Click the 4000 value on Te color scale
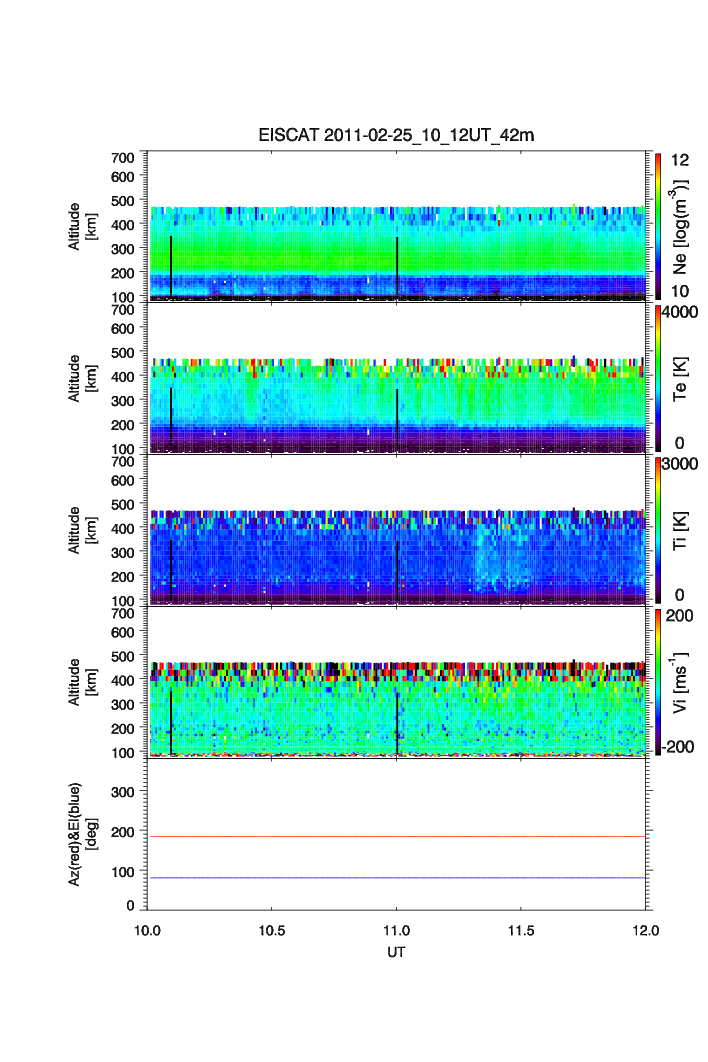Viewport: 708px width, 1062px height. coord(680,312)
